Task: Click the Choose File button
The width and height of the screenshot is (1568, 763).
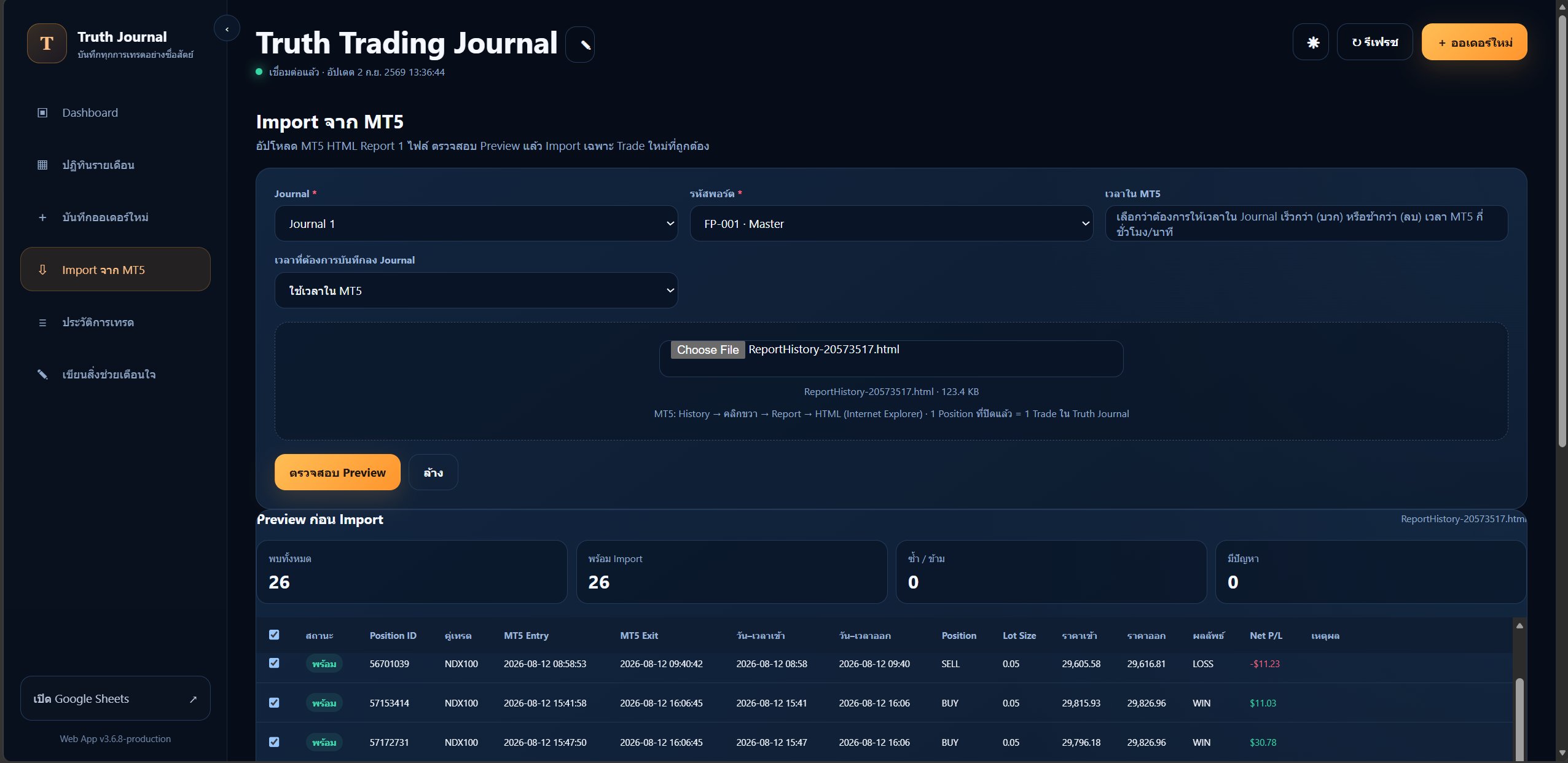Action: click(708, 350)
